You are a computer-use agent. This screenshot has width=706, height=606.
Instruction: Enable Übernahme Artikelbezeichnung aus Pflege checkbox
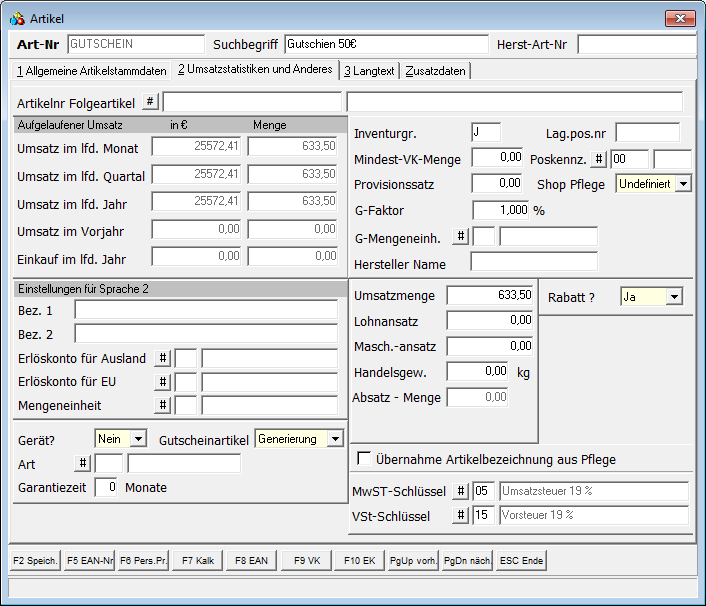[x=364, y=460]
